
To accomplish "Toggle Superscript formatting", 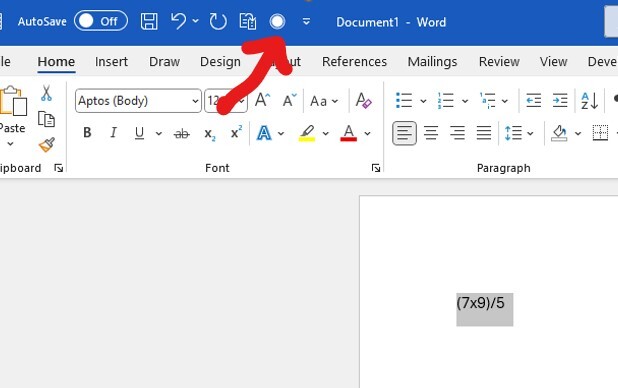I will pos(236,132).
